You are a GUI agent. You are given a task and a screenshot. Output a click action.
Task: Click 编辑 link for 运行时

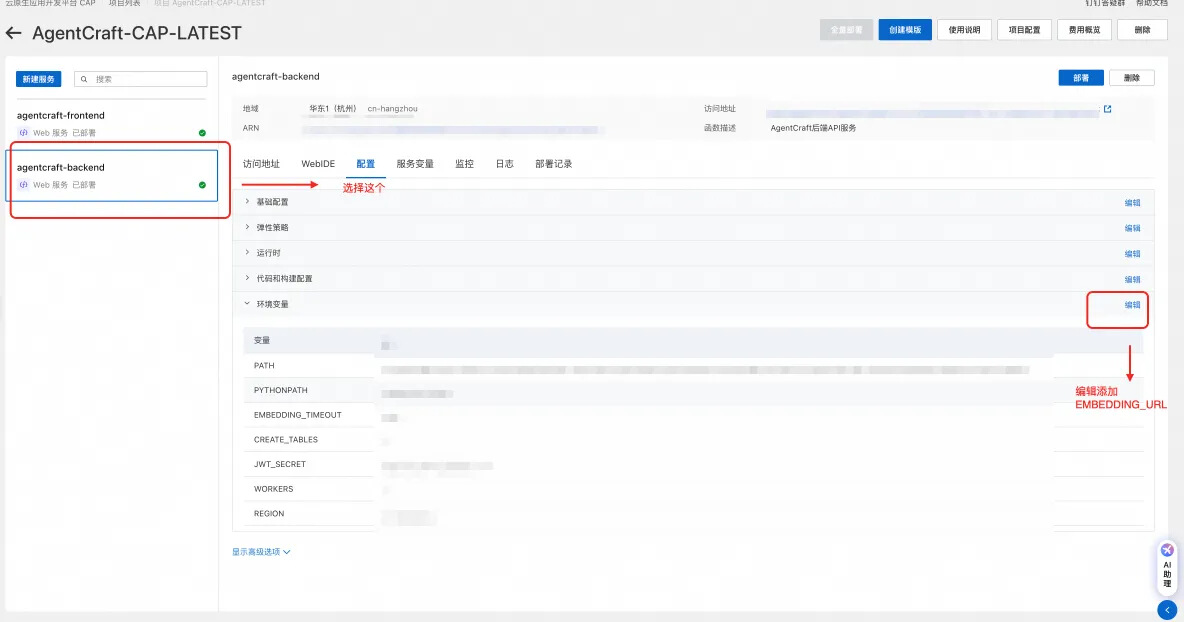[x=1133, y=254]
